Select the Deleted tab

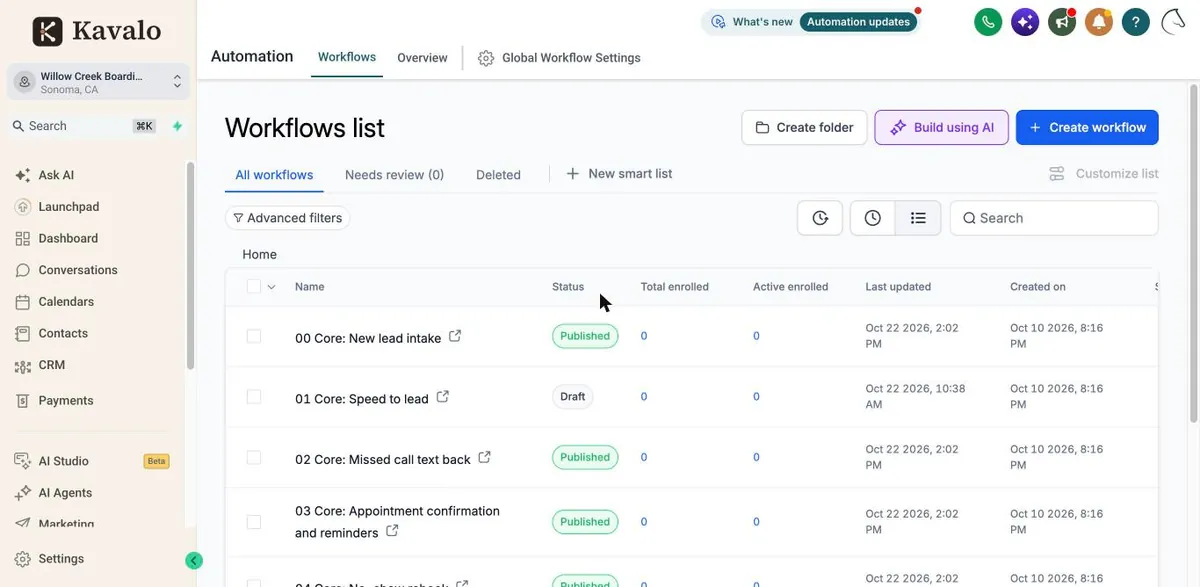tap(498, 175)
